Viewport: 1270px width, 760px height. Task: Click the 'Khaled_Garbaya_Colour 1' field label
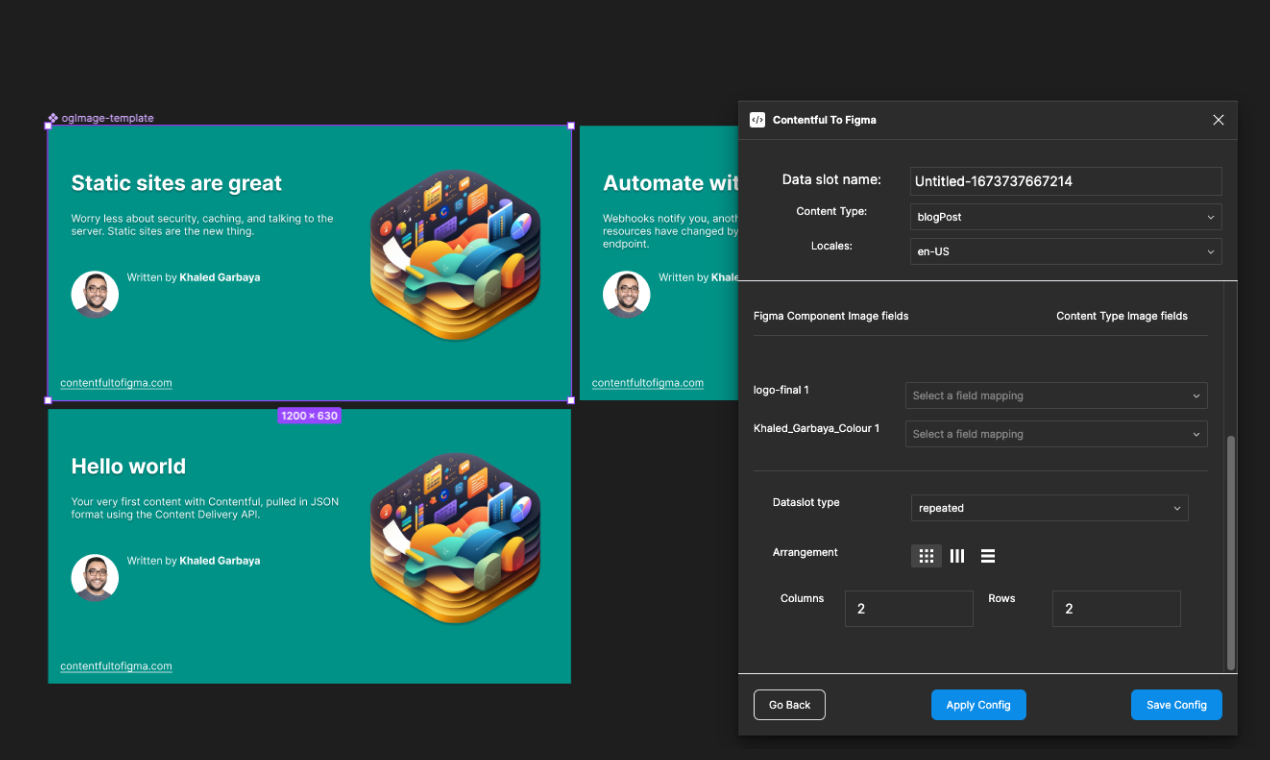[817, 428]
